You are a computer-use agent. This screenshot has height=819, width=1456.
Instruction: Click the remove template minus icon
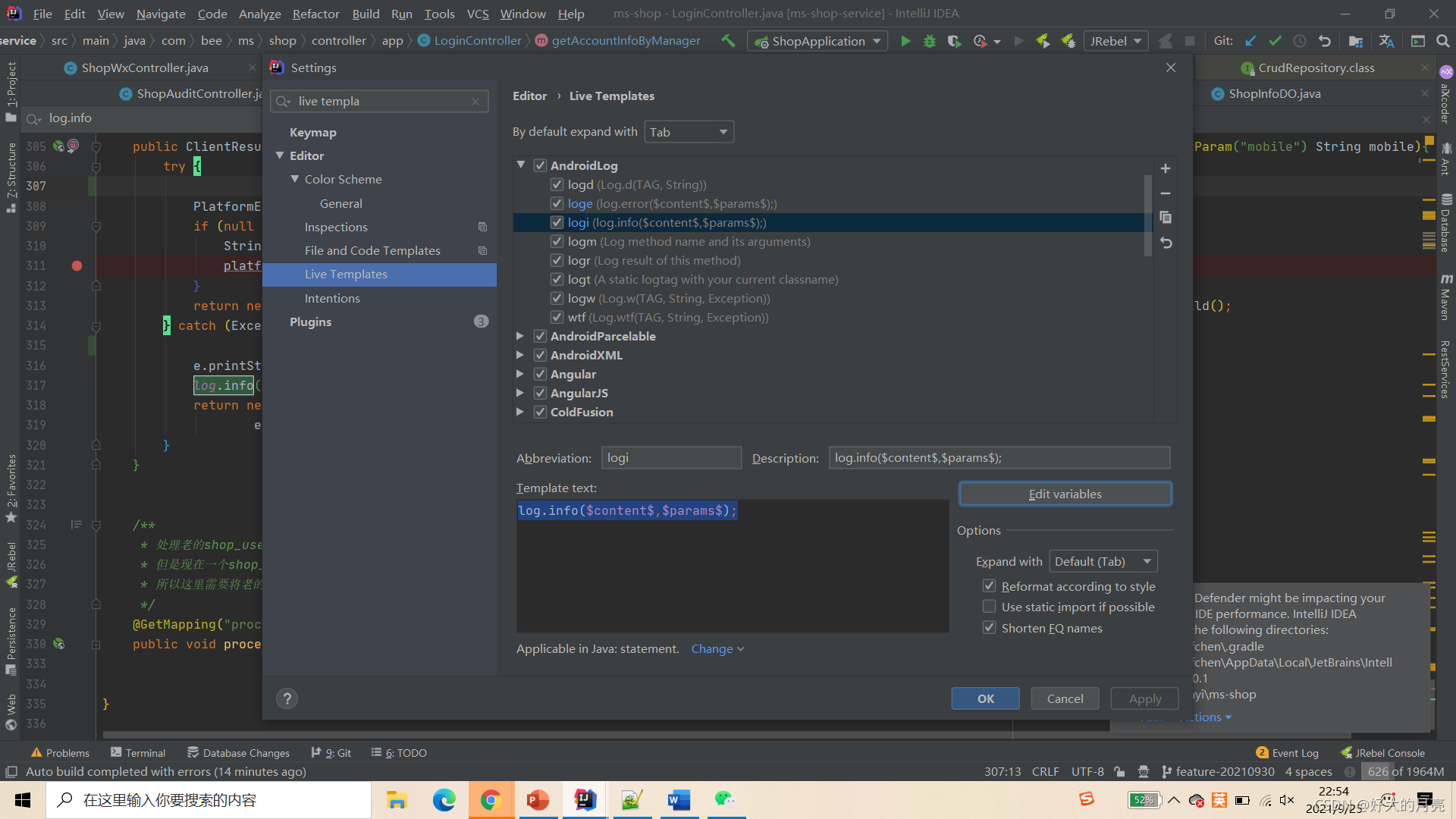click(x=1166, y=193)
